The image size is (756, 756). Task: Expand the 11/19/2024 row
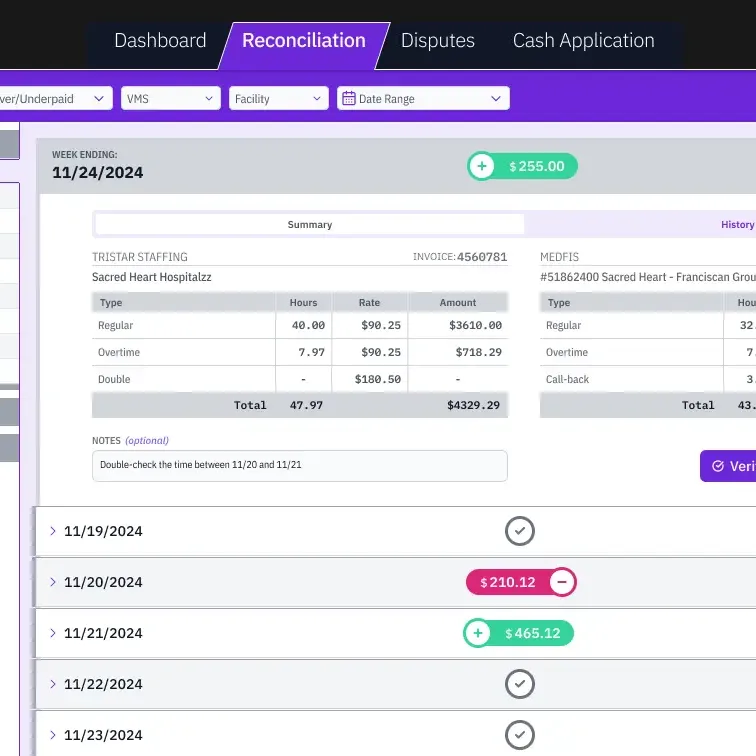[53, 531]
